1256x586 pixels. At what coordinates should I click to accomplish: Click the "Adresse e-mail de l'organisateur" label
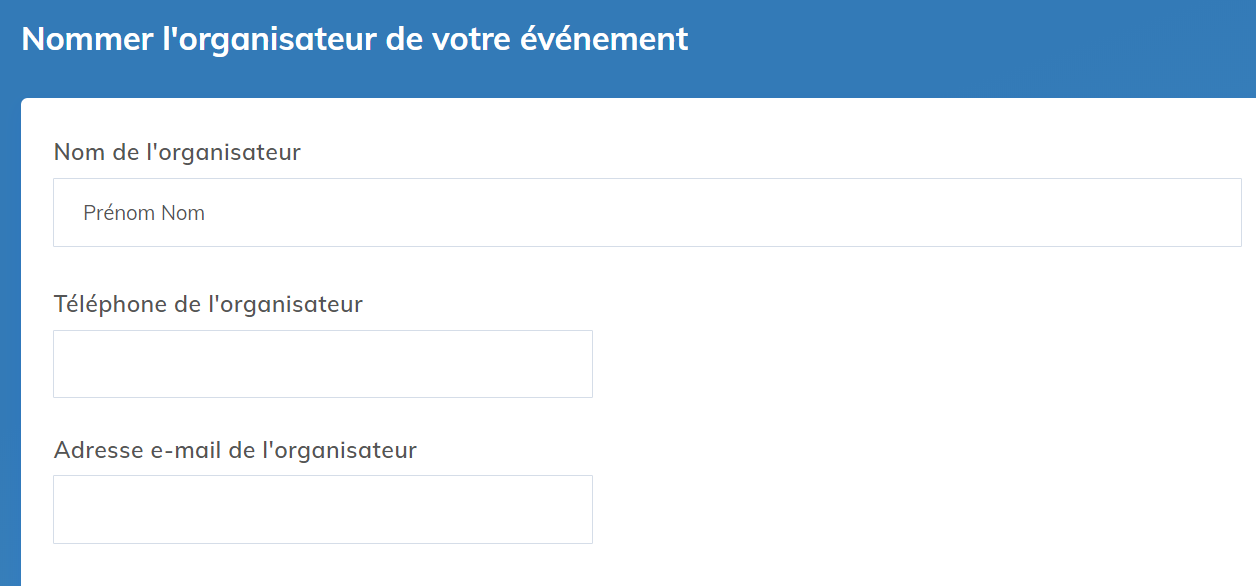[x=235, y=450]
